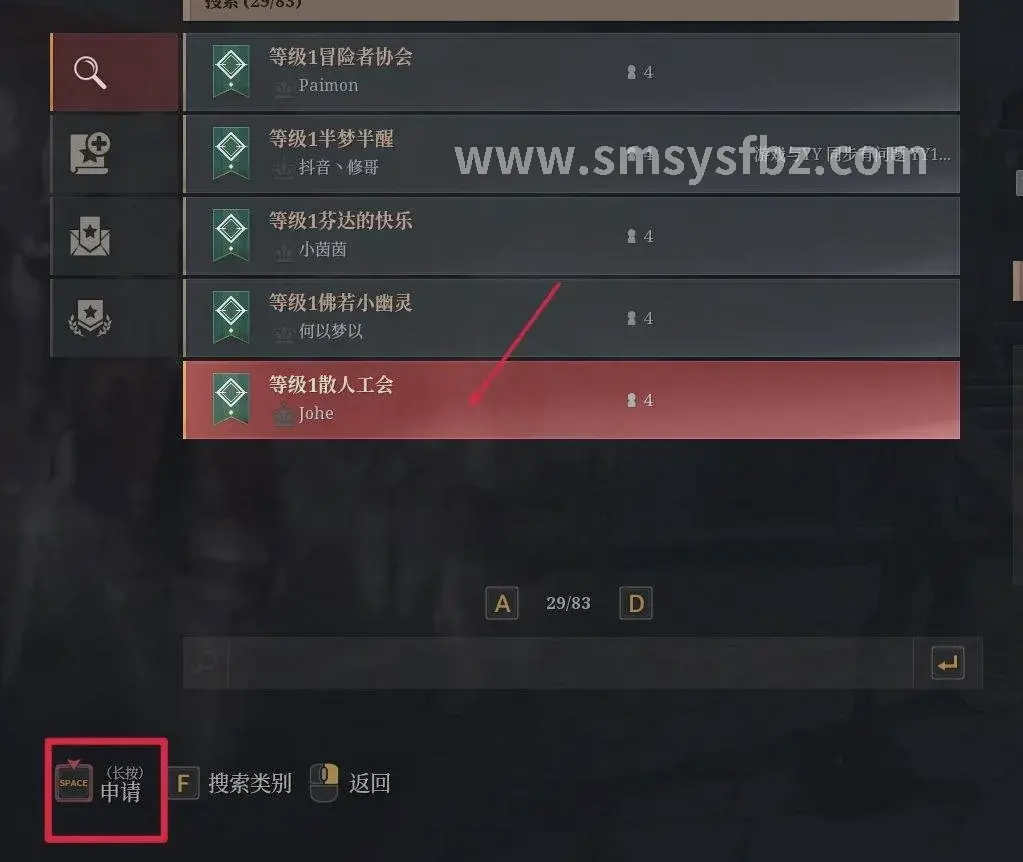Screen dimensions: 1023x862
Task: Click the green banner emblem of 散人工会
Action: click(x=231, y=399)
